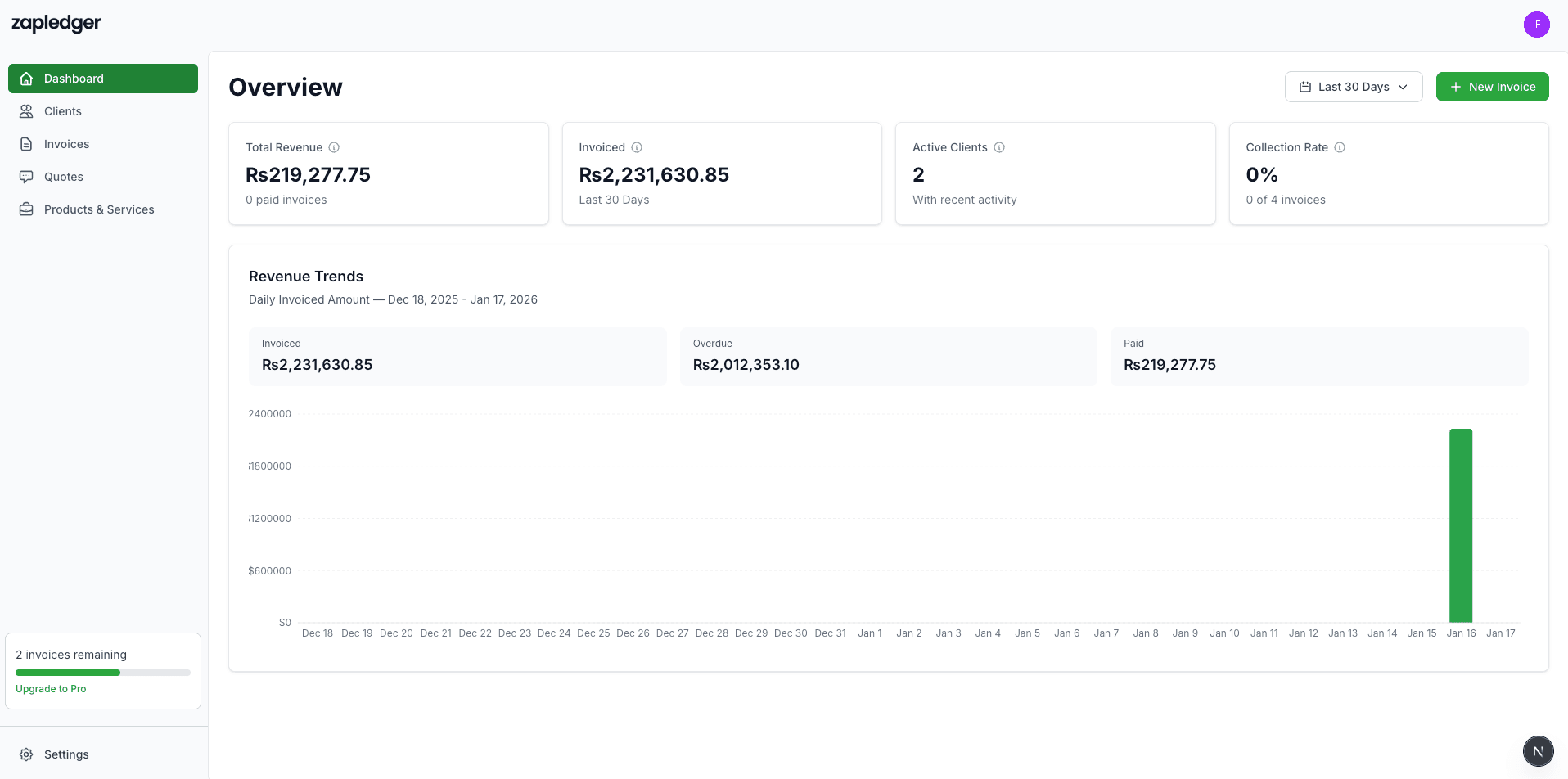Click the info icon next to Total Revenue
Screen dimensions: 1568x779
pos(334,147)
